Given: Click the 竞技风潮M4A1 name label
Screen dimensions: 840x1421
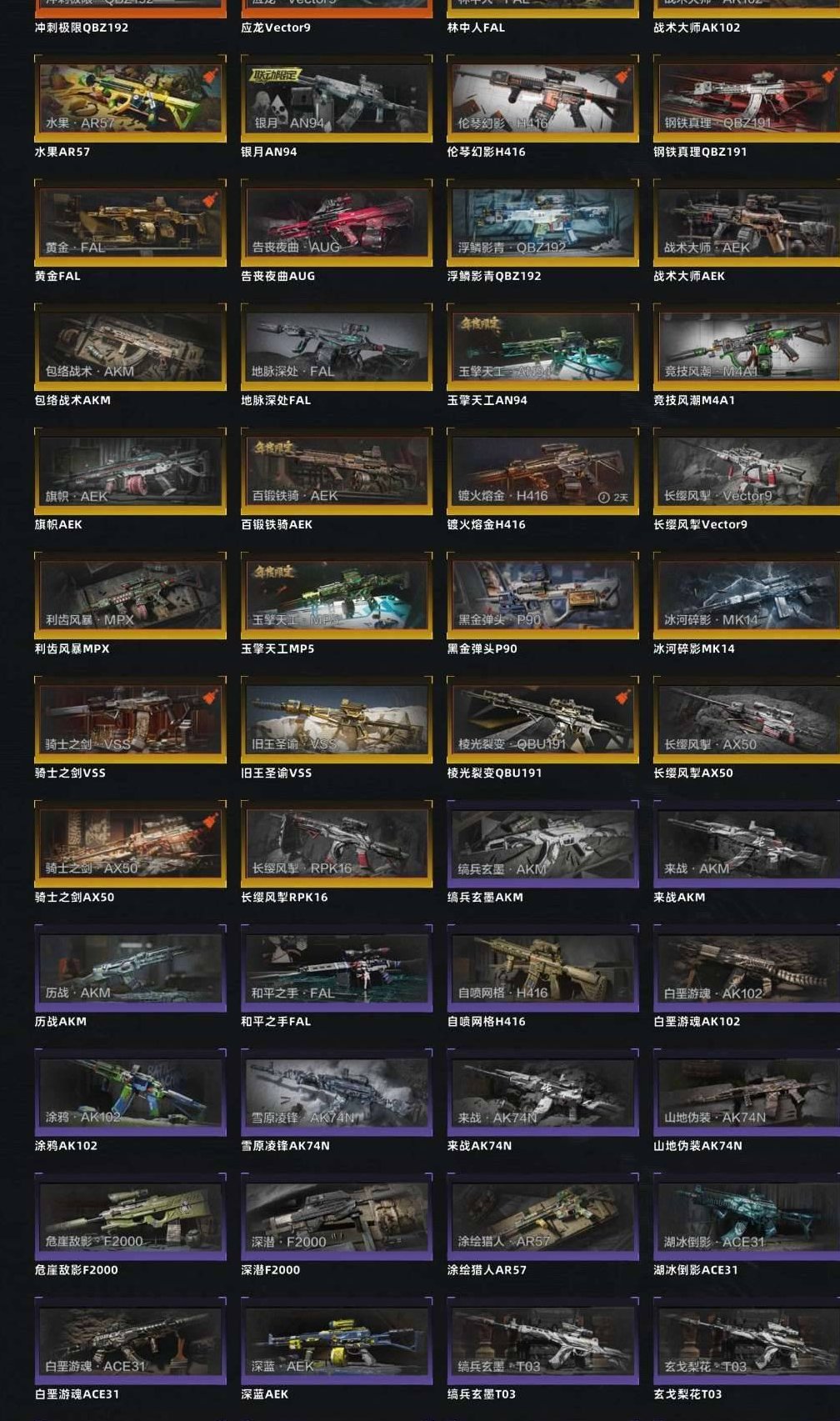Looking at the screenshot, I should coord(694,400).
